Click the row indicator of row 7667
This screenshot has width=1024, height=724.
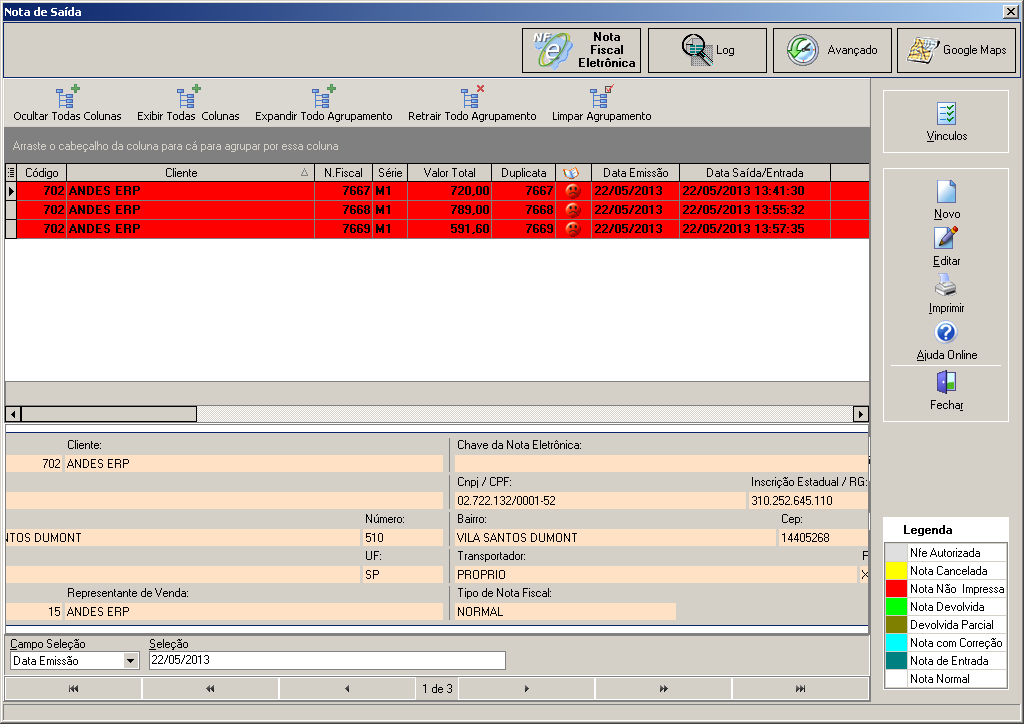click(10, 191)
